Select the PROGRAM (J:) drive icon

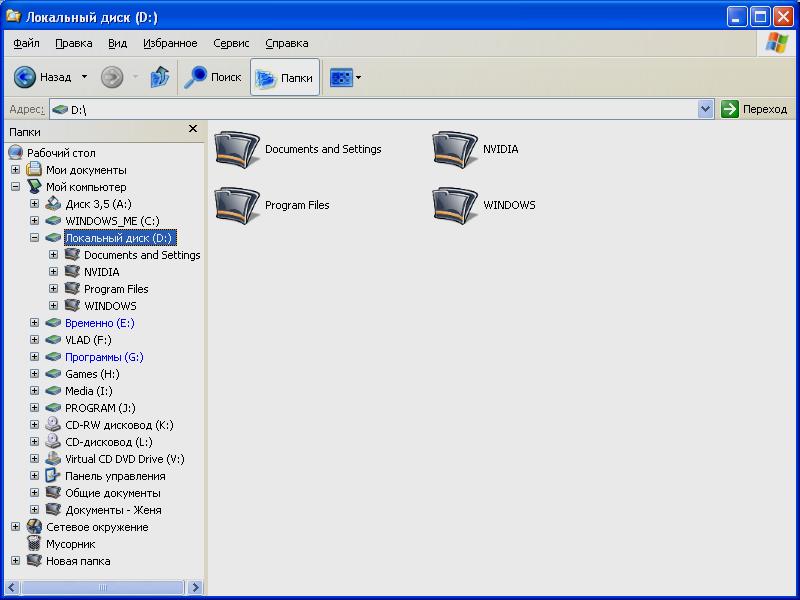coord(53,408)
